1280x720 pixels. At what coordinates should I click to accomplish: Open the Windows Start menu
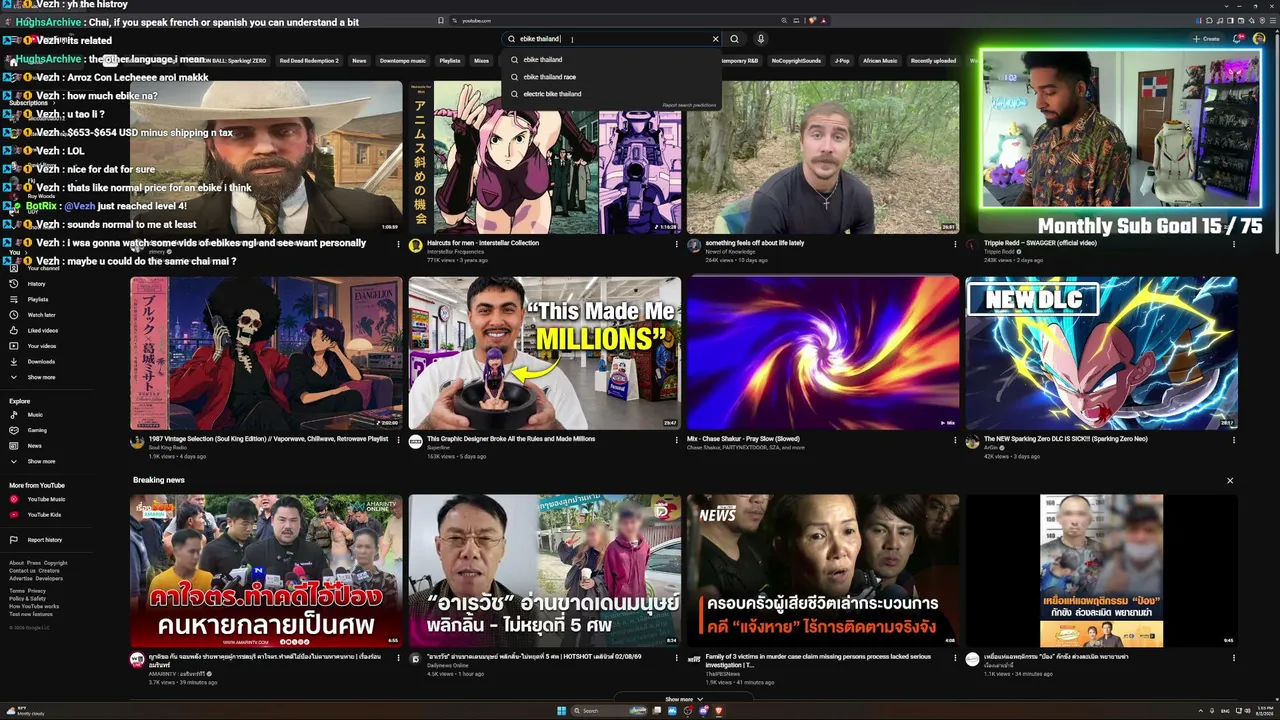click(x=562, y=711)
